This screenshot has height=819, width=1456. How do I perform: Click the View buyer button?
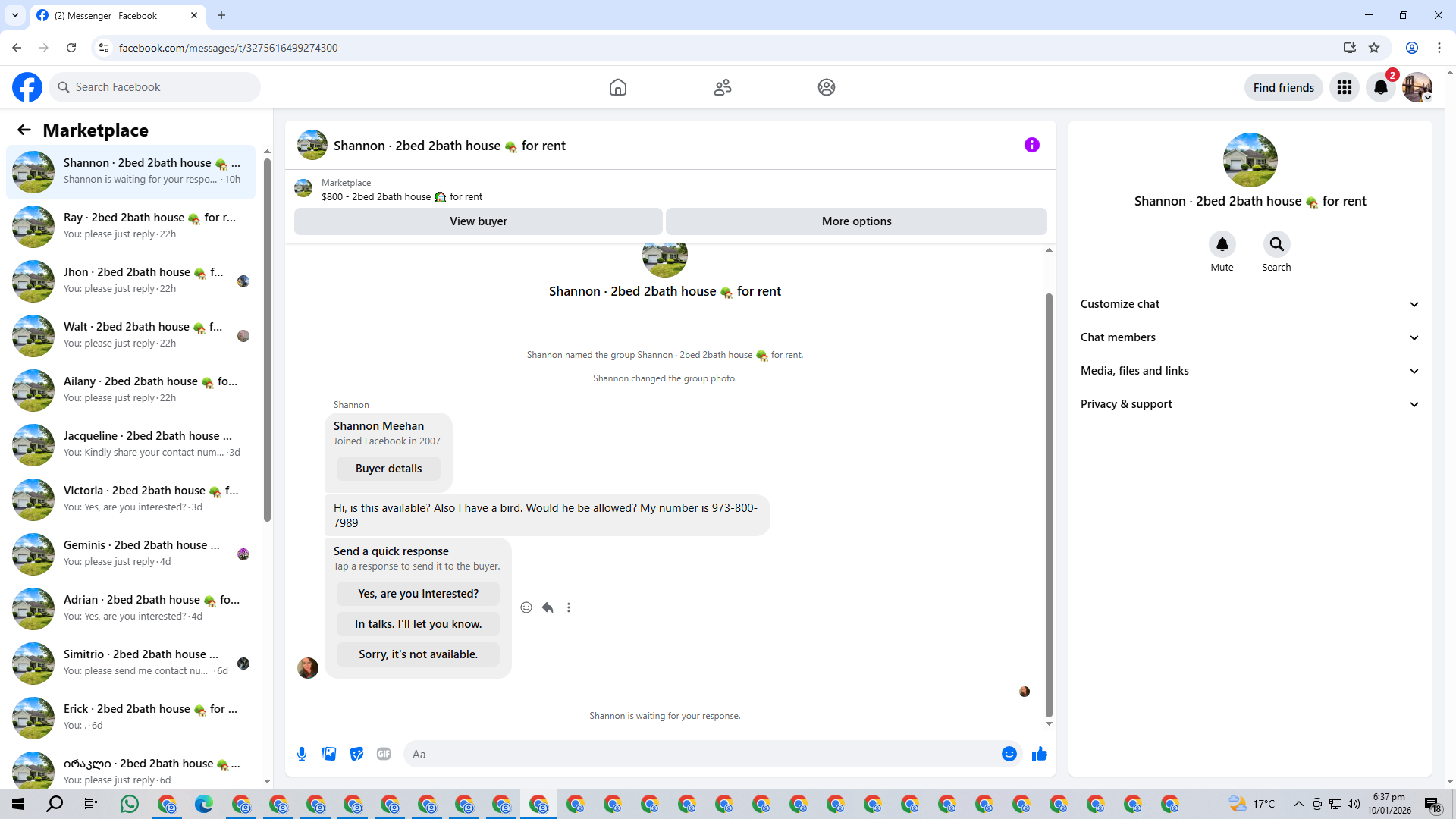point(478,221)
